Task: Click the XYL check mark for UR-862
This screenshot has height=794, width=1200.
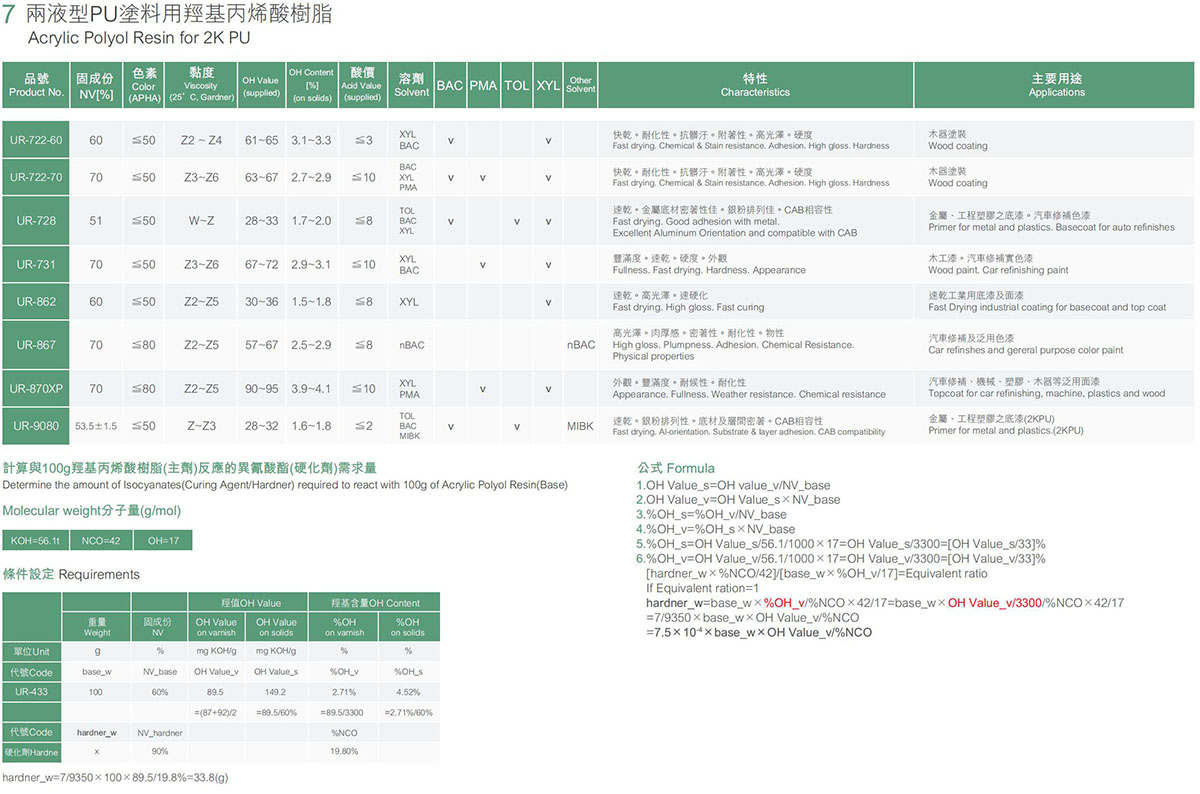Action: [x=548, y=302]
